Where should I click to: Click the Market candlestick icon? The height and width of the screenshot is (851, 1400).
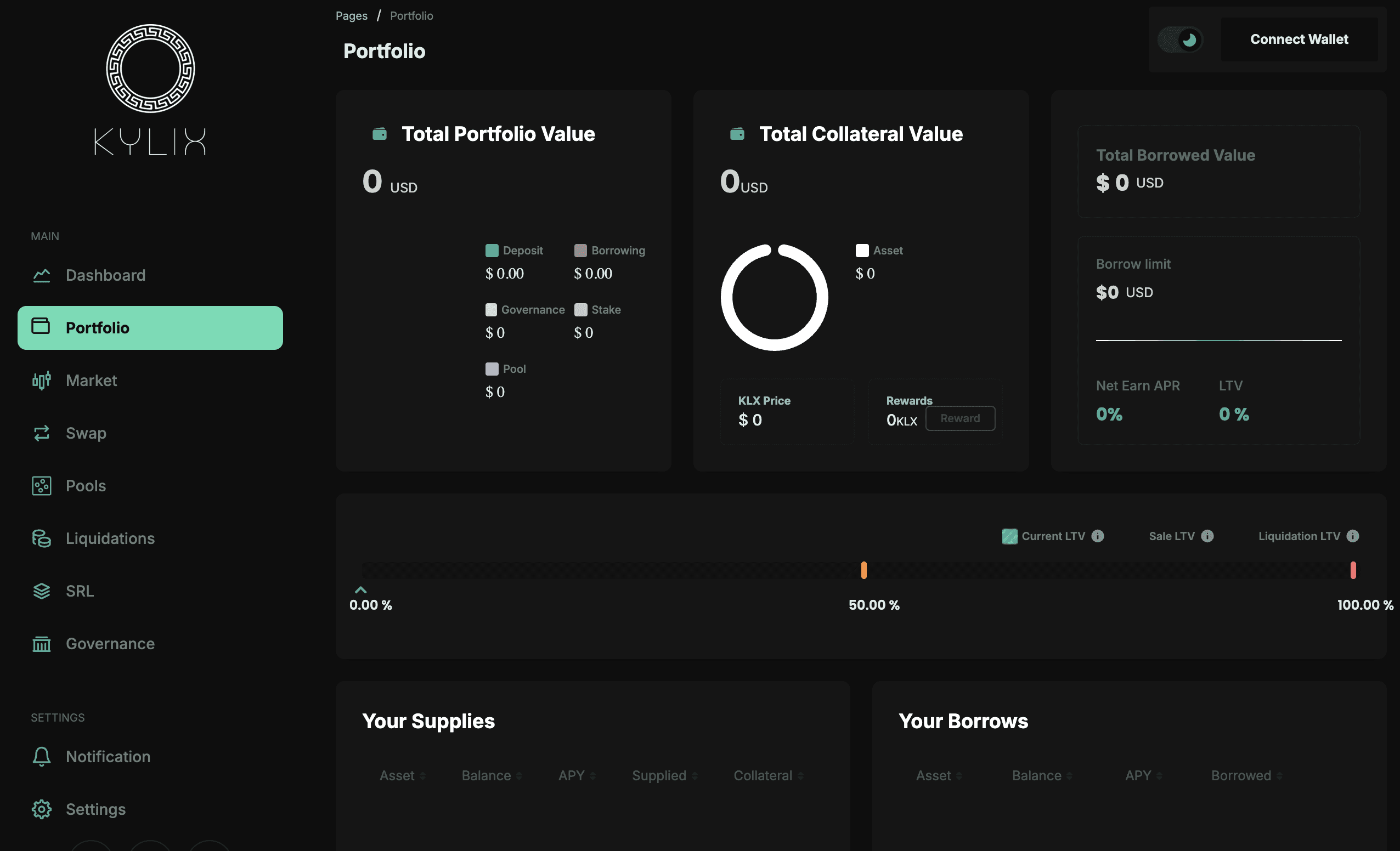(42, 381)
